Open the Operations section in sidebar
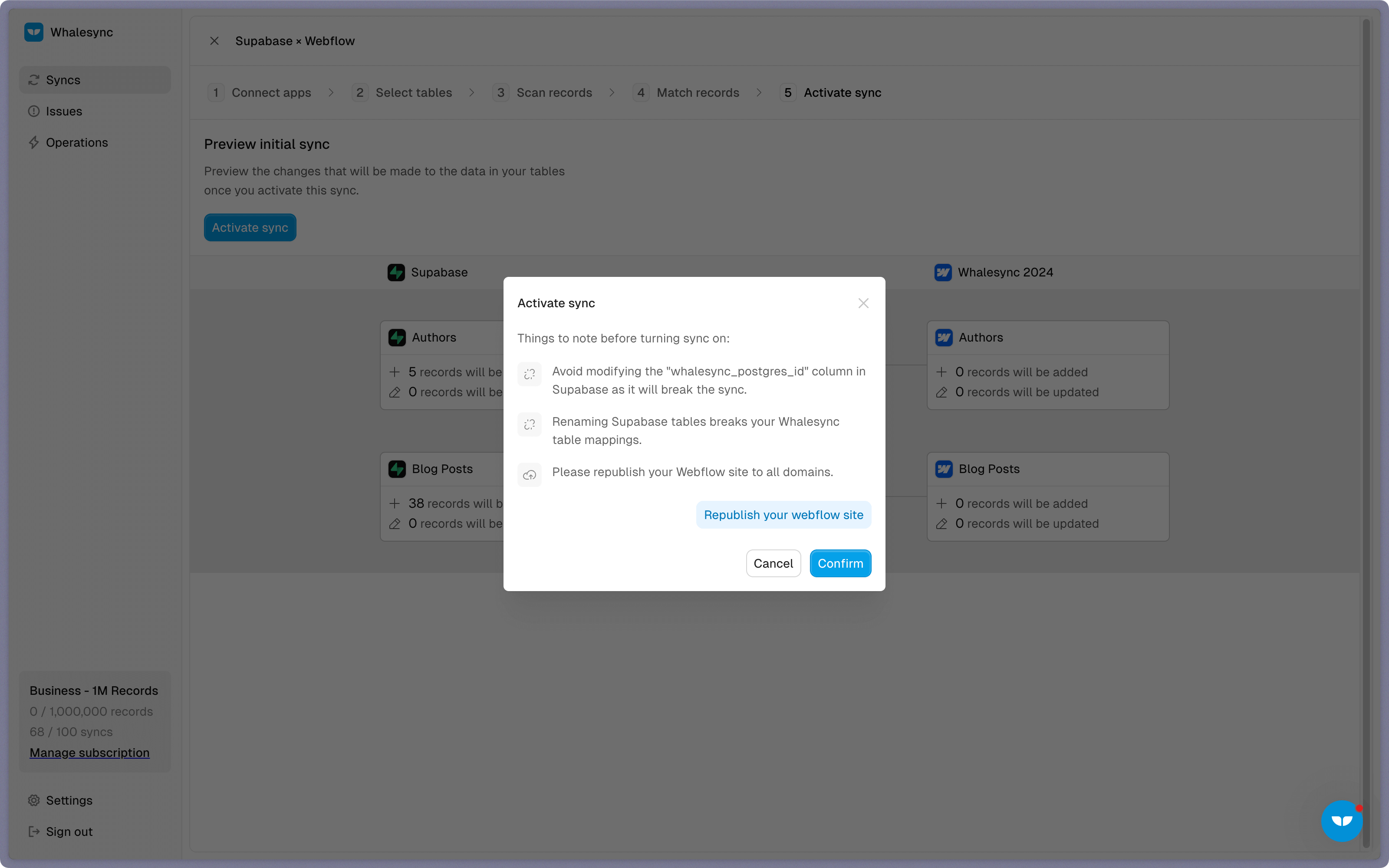This screenshot has height=868, width=1389. click(95, 142)
